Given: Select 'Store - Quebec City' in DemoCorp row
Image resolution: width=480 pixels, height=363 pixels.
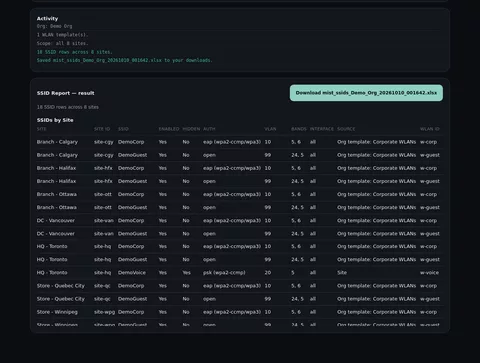Looking at the screenshot, I should (61, 286).
